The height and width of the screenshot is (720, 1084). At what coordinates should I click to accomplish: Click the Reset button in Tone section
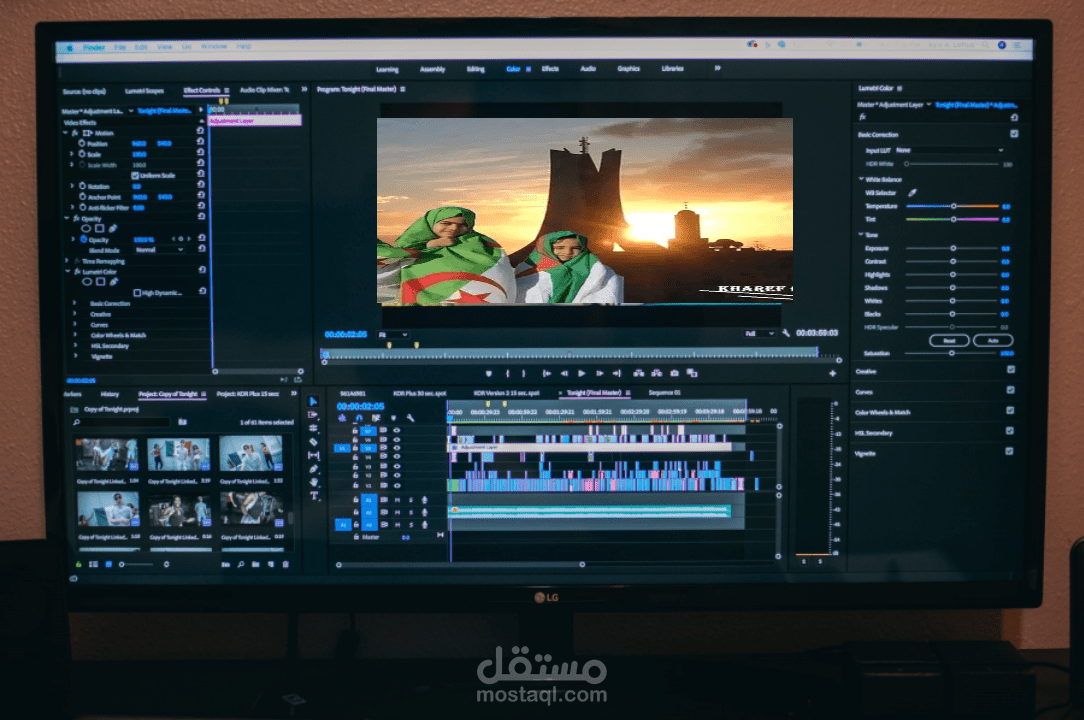(949, 340)
